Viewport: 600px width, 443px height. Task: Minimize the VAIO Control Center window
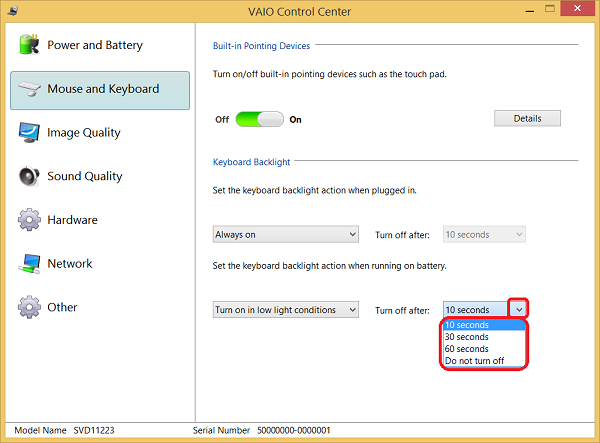(x=530, y=10)
